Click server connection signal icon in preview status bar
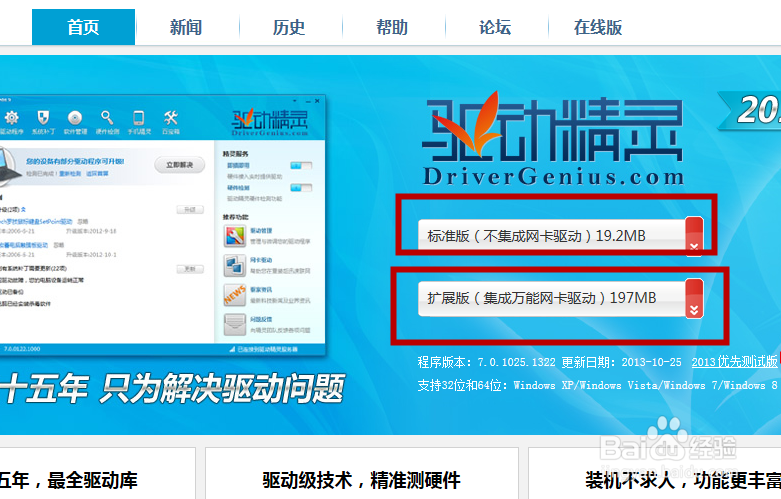Screen dimensions: 781x499 click(232, 350)
